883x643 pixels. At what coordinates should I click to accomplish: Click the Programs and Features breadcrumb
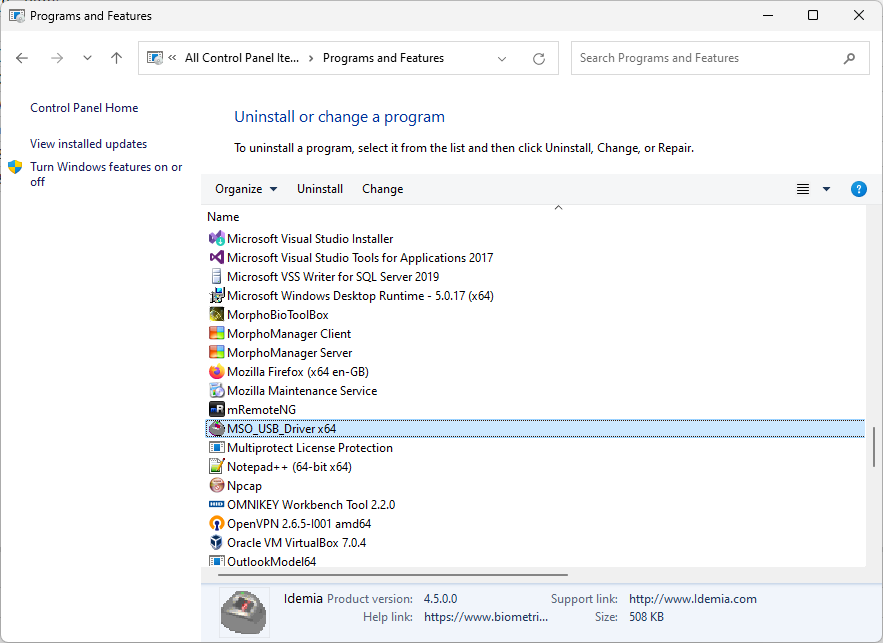(x=383, y=58)
